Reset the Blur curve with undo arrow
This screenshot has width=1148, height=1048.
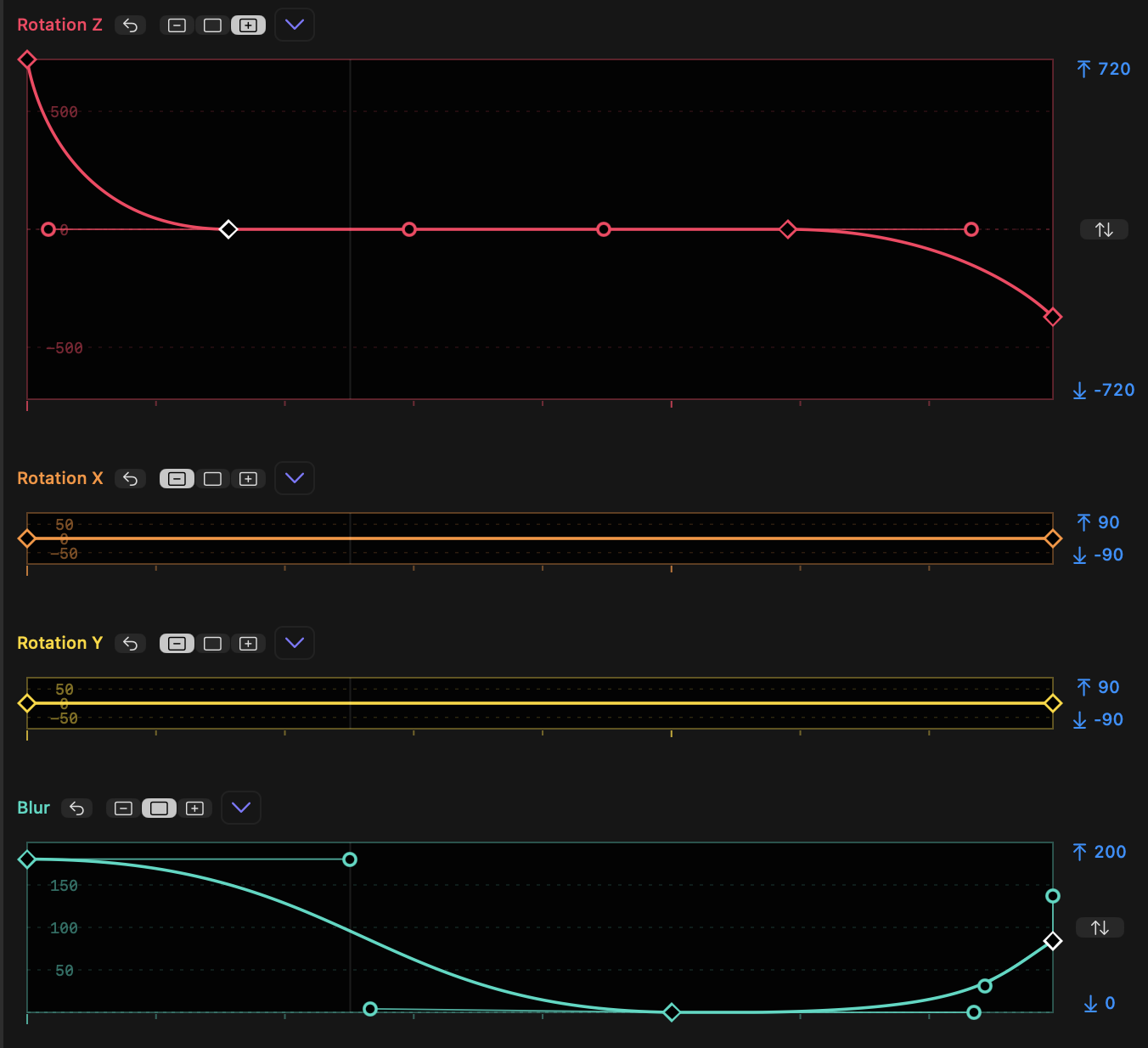(x=76, y=809)
